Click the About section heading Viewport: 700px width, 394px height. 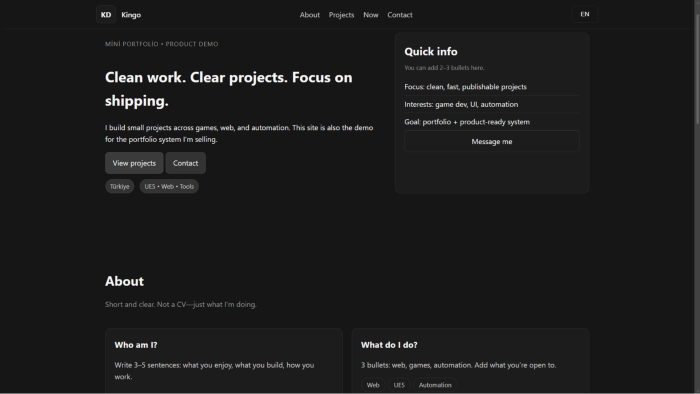[125, 281]
